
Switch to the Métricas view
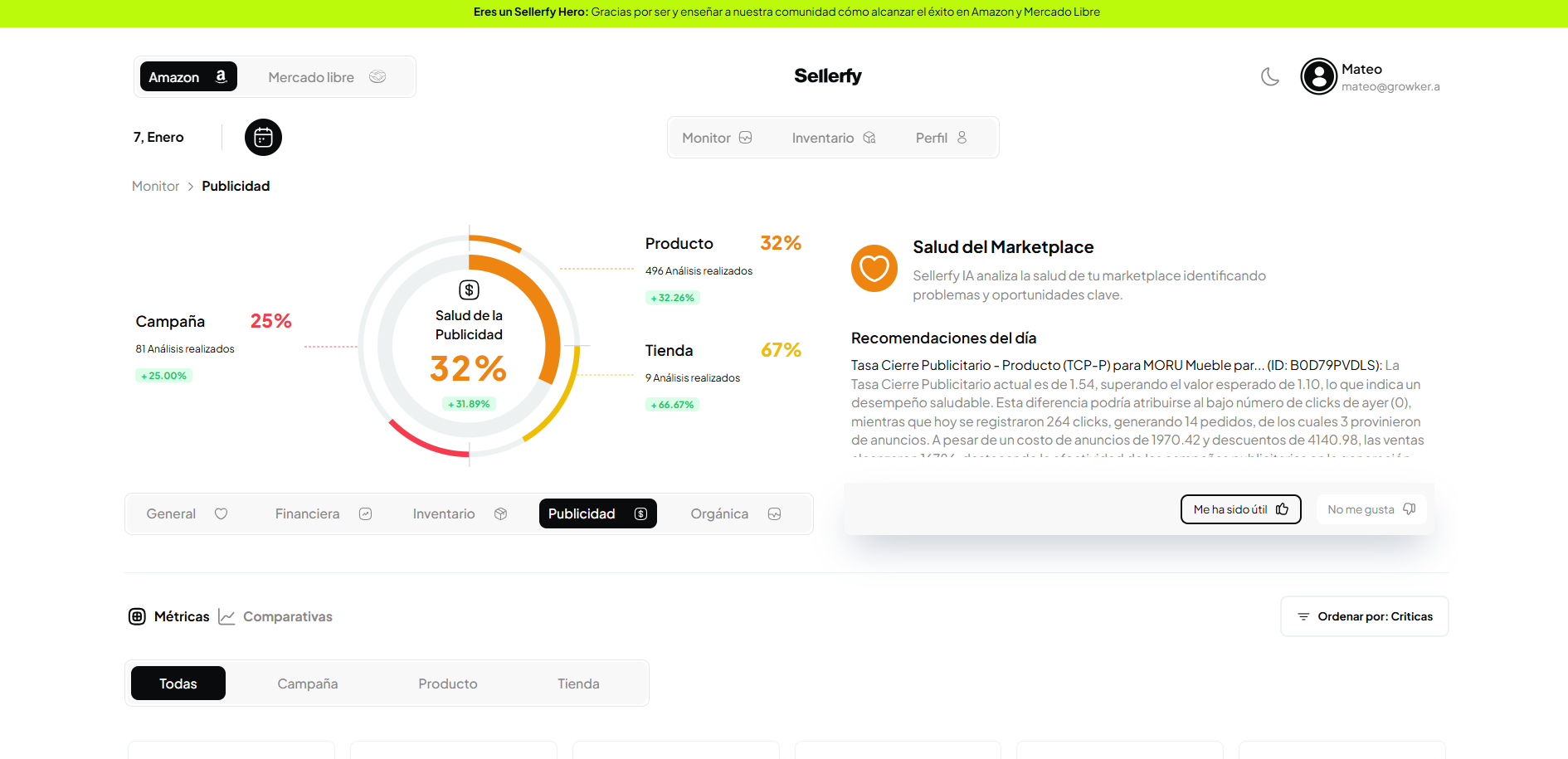(x=169, y=616)
